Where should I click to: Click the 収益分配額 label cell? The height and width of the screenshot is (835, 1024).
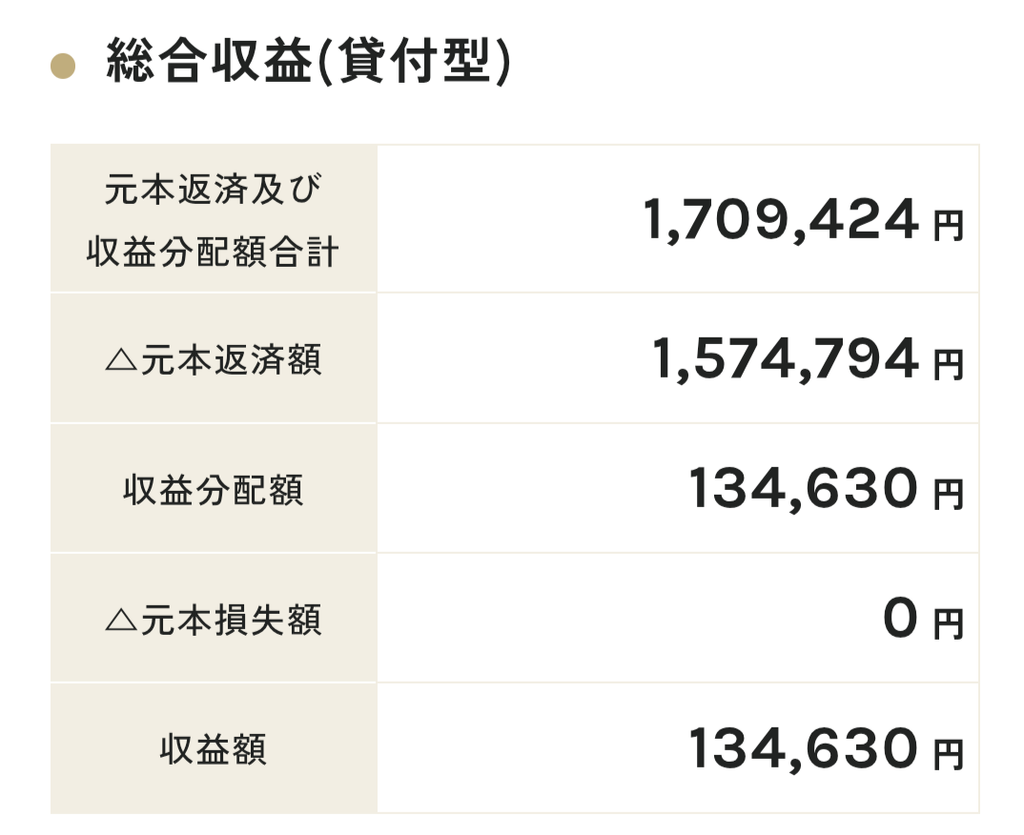(214, 488)
